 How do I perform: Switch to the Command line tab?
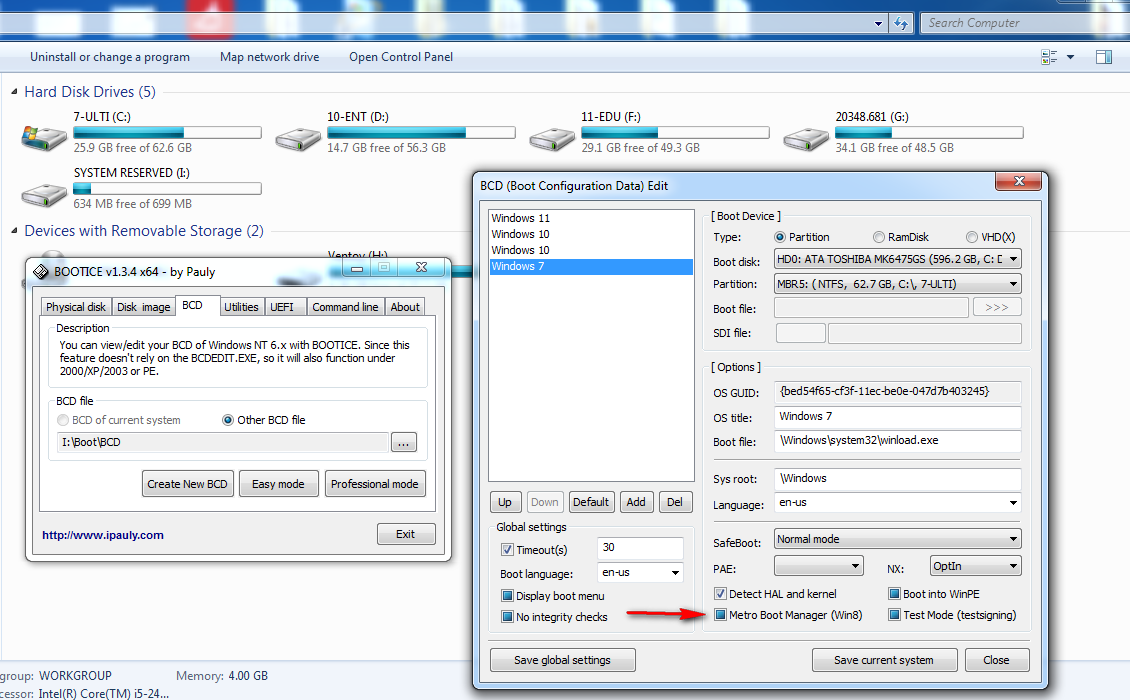click(345, 306)
